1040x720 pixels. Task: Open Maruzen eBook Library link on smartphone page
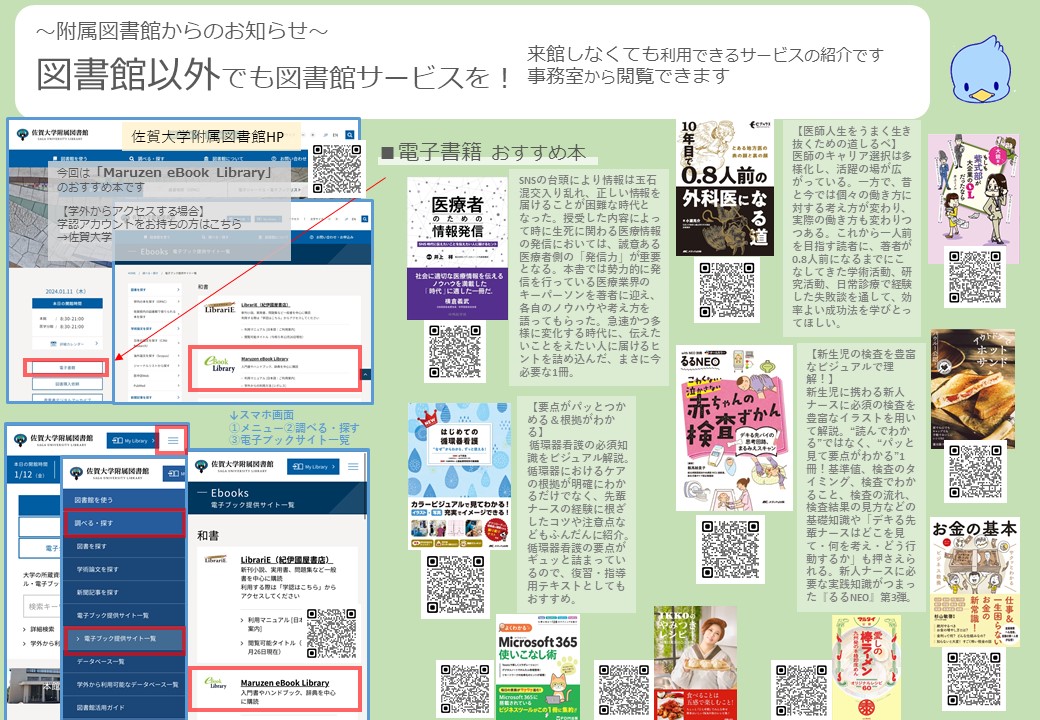coord(285,683)
